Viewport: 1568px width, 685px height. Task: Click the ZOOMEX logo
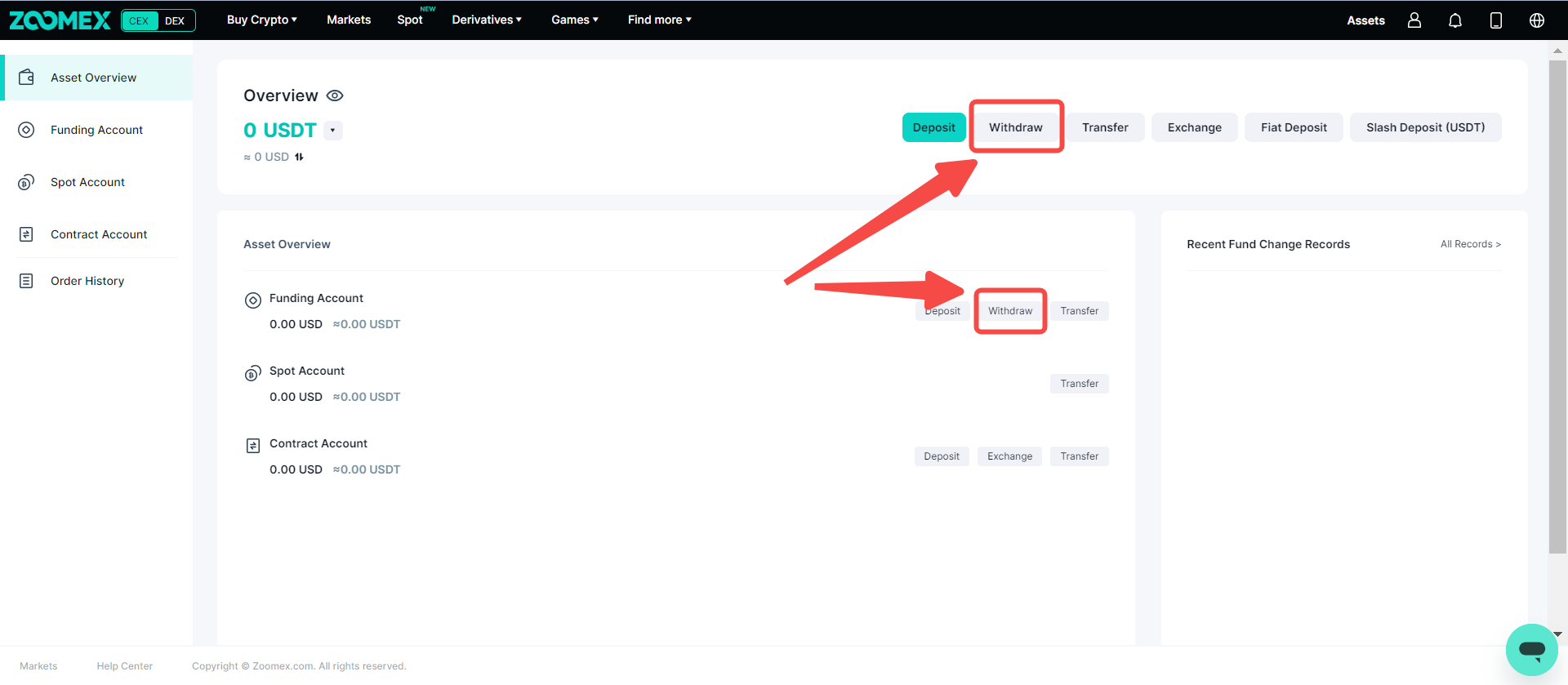[60, 20]
